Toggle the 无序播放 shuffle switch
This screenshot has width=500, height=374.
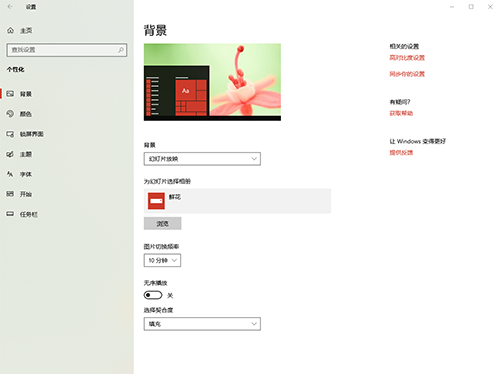coord(153,295)
